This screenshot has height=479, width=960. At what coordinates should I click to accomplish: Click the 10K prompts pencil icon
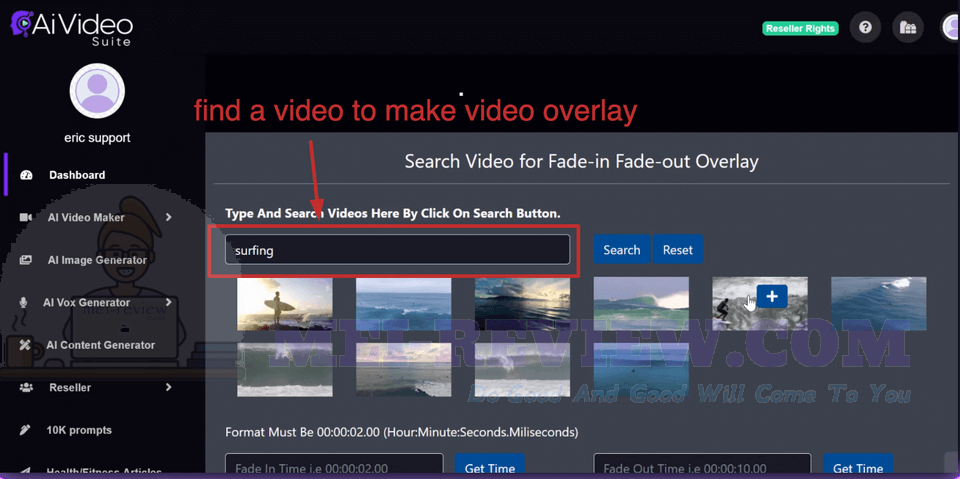pyautogui.click(x=25, y=430)
